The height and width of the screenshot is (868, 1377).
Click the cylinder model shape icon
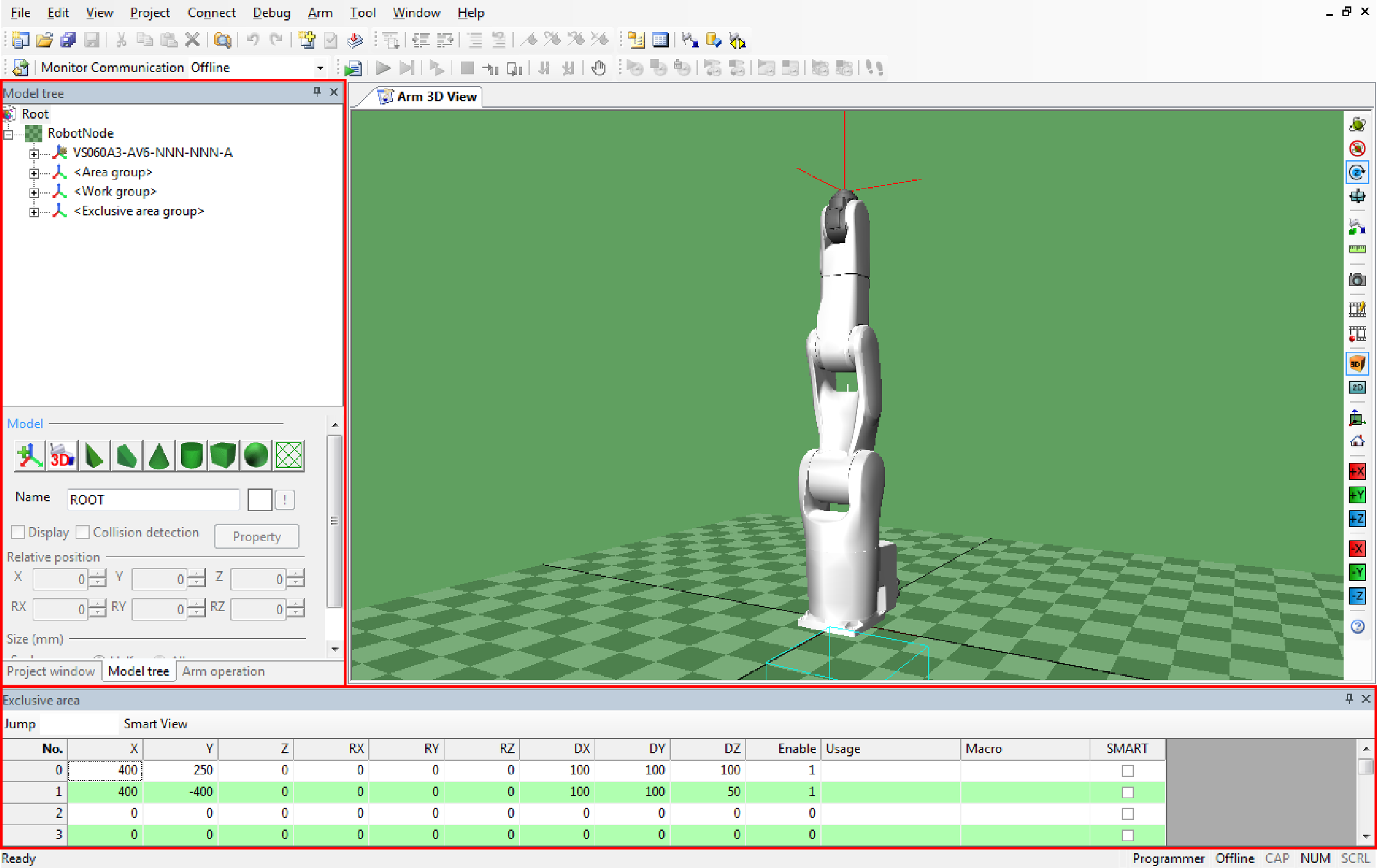point(191,456)
